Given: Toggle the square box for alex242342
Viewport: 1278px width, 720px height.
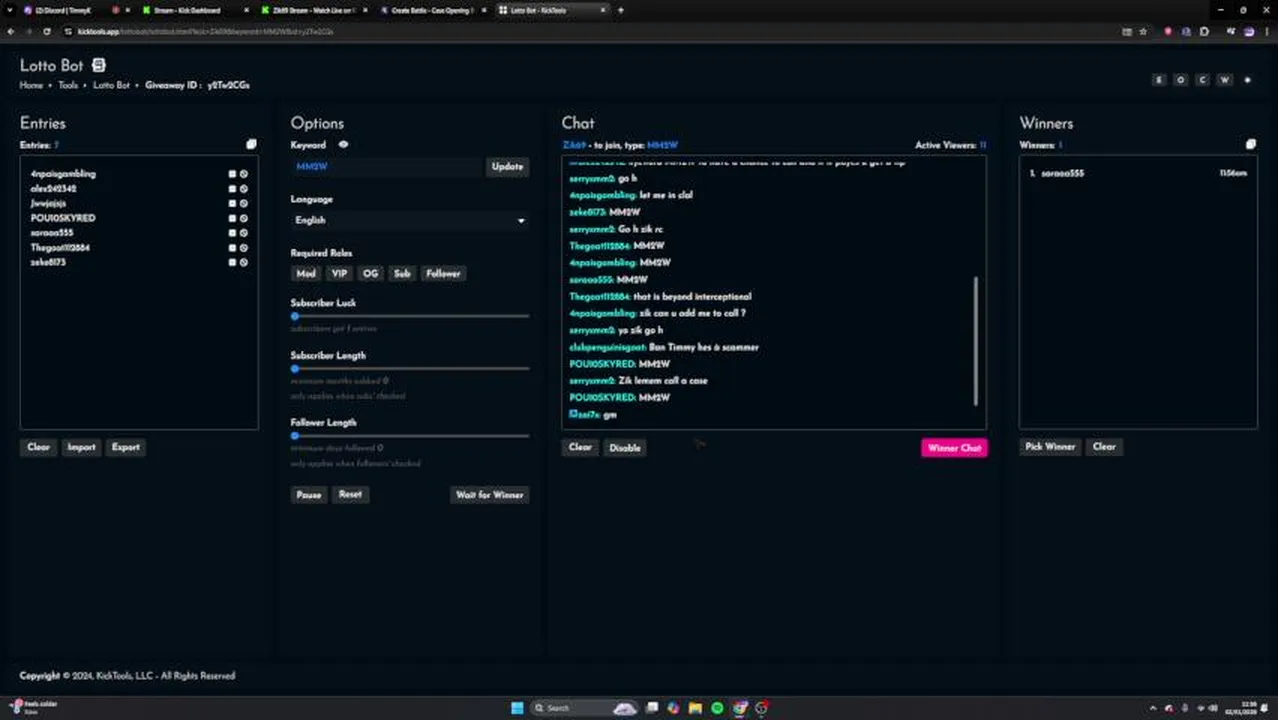Looking at the screenshot, I should coord(232,188).
